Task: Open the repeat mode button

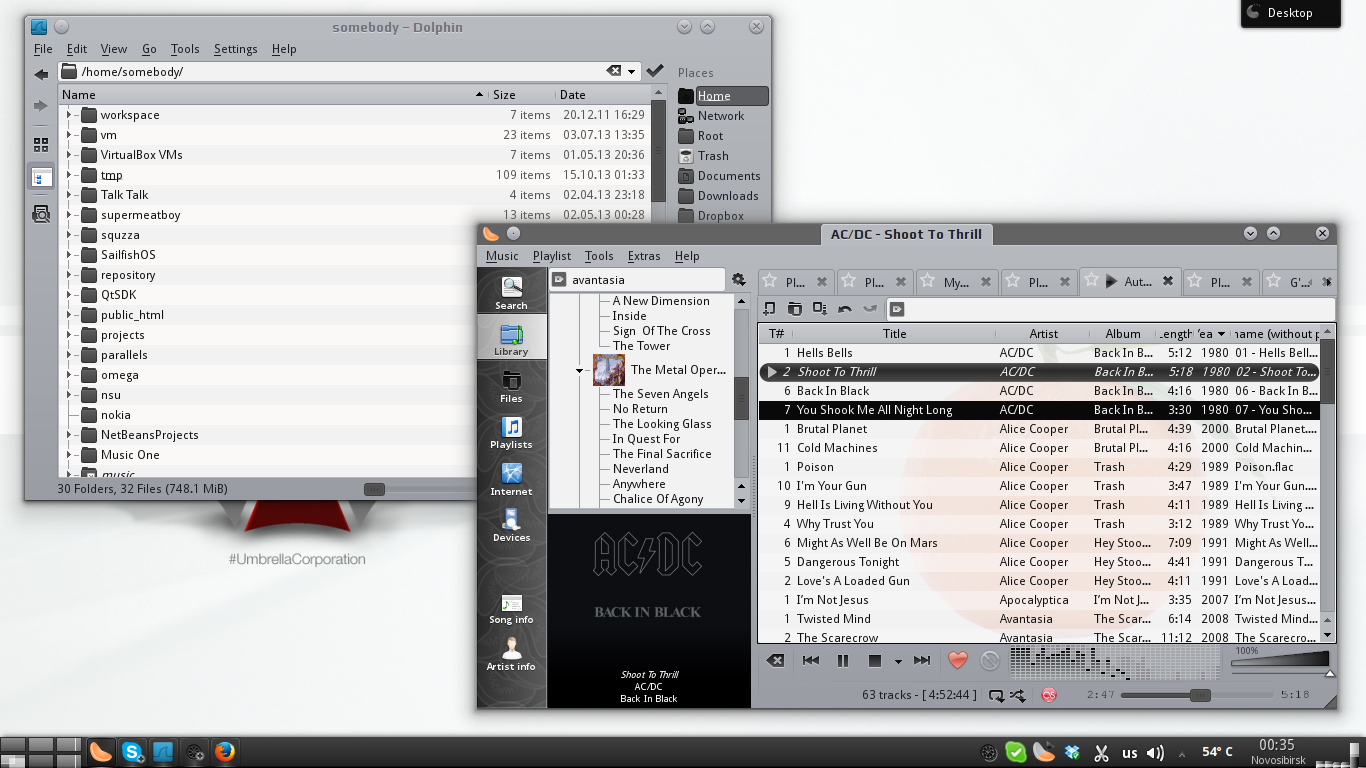Action: pyautogui.click(x=997, y=694)
